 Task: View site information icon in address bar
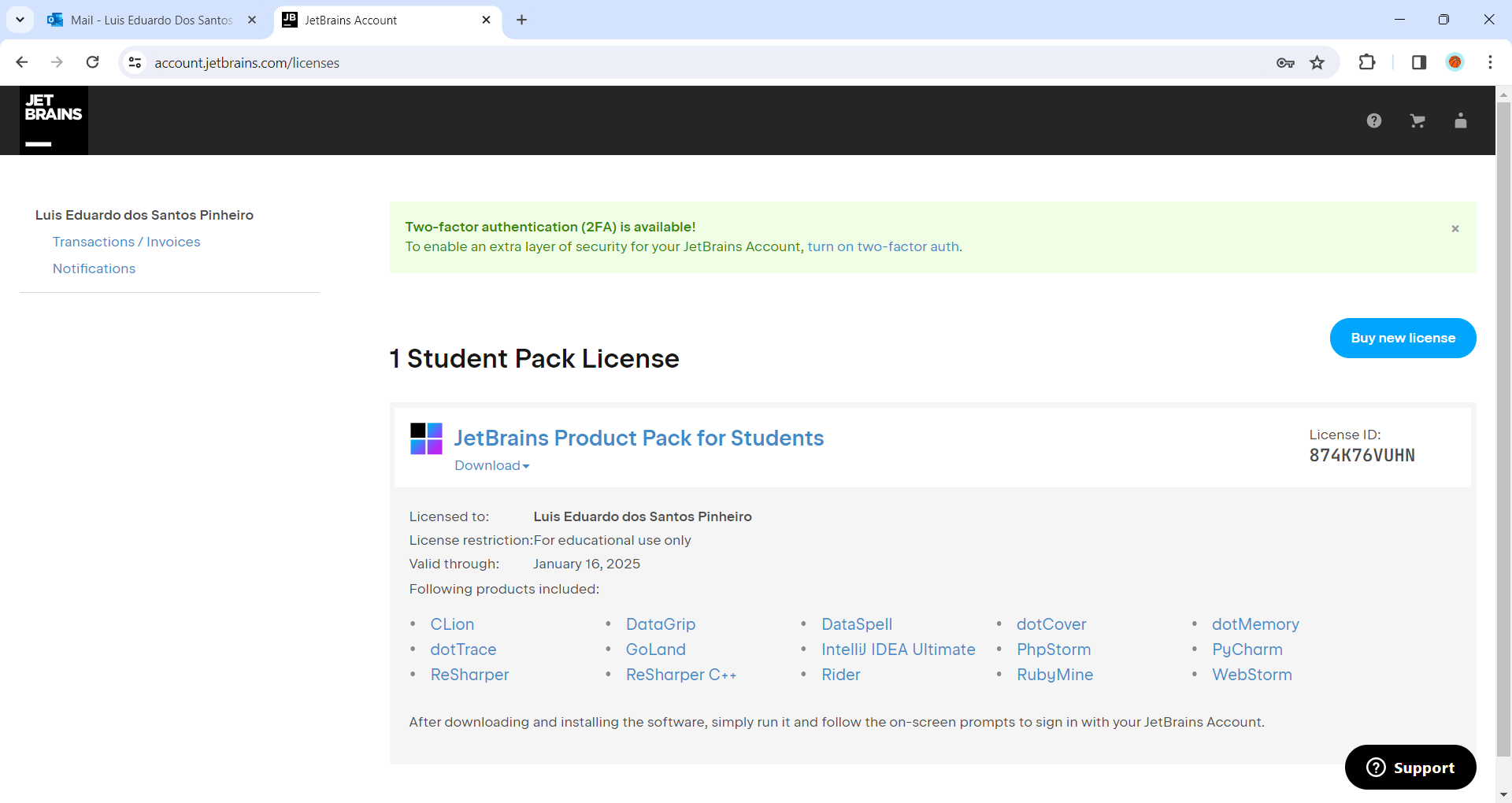(x=135, y=62)
